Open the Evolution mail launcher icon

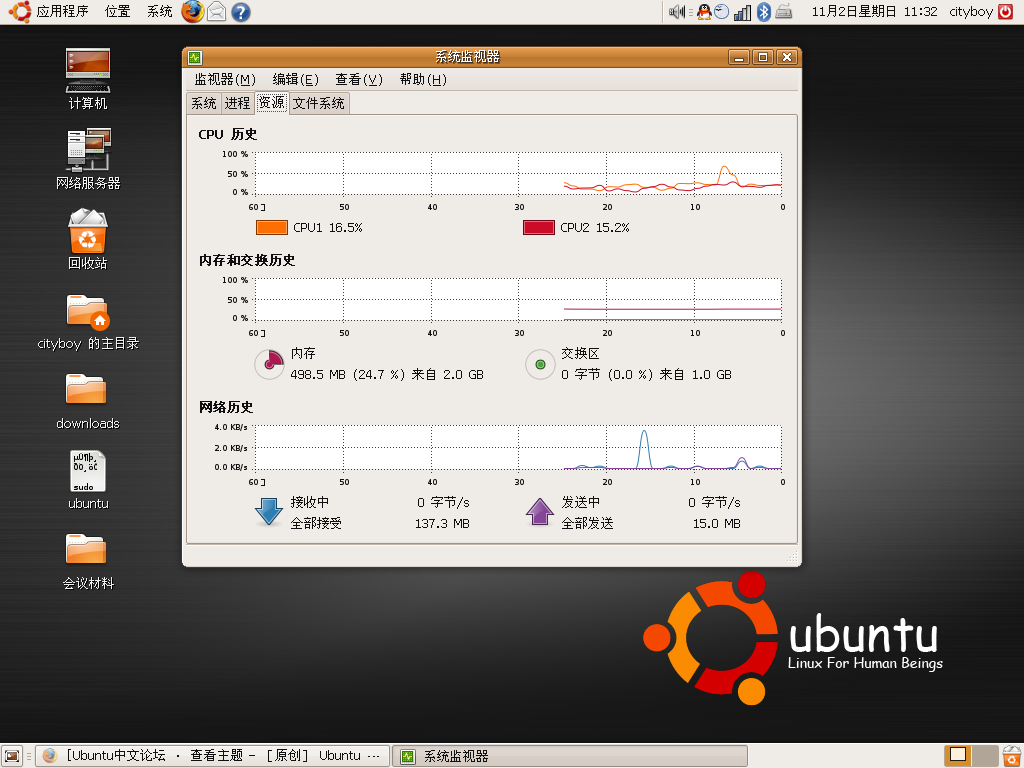217,12
